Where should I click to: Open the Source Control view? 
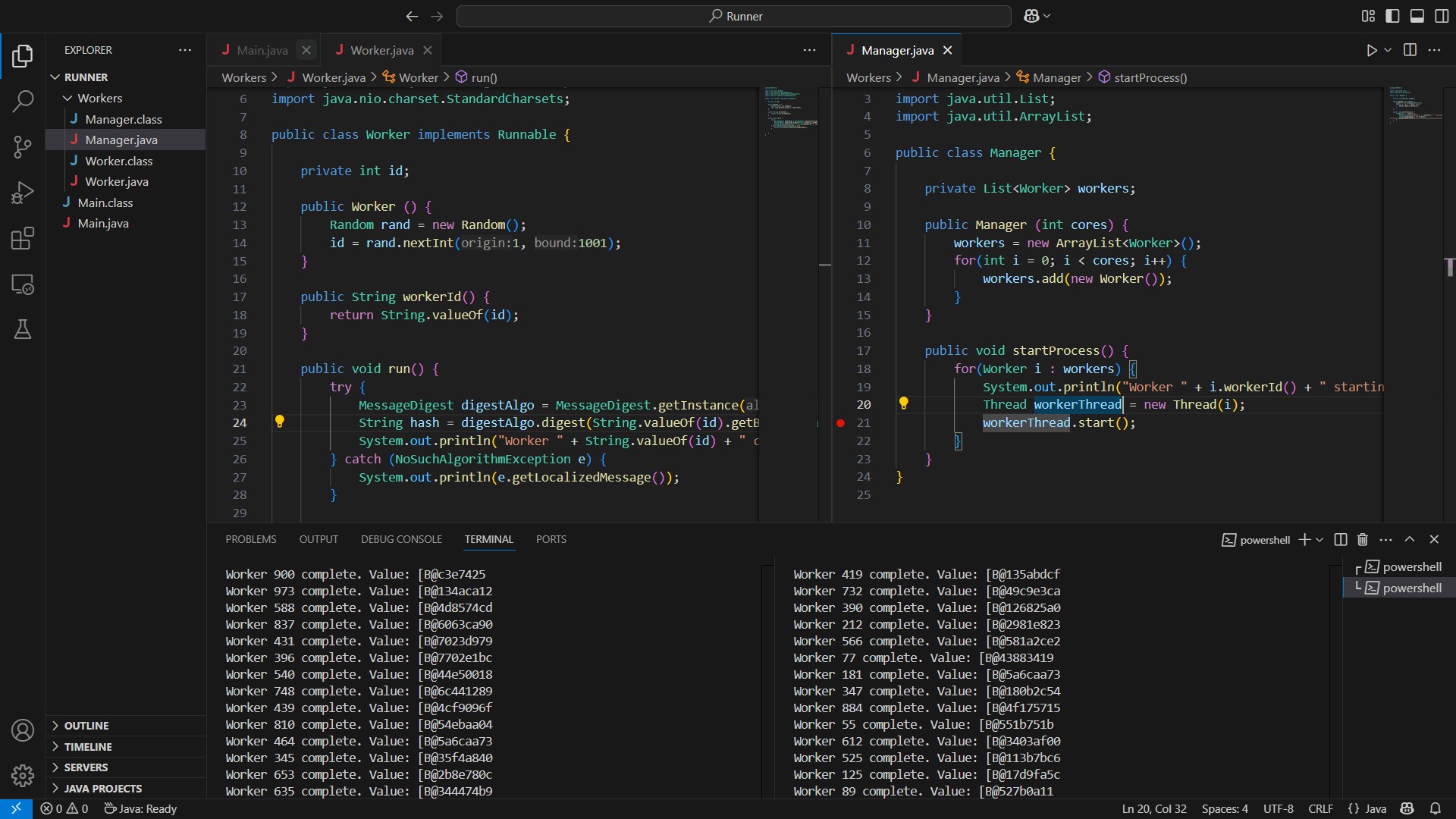23,147
